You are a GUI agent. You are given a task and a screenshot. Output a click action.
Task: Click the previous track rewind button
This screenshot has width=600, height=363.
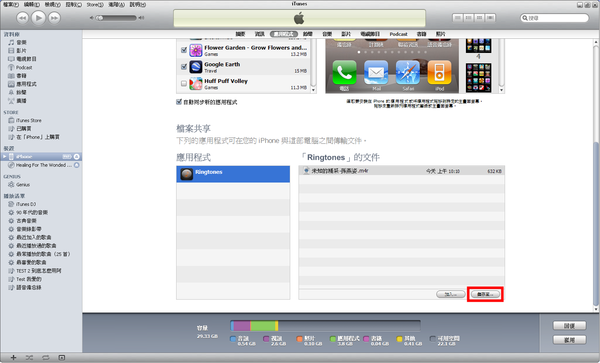pos(23,18)
